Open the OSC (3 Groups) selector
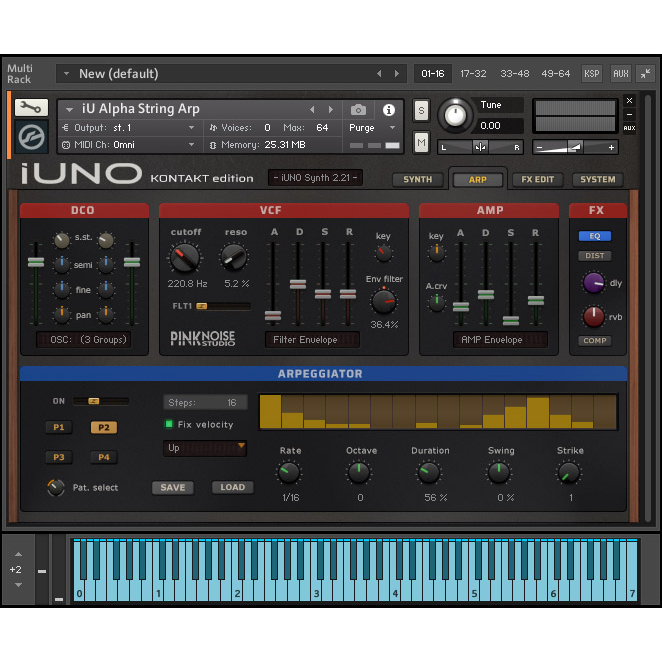Screen dimensions: 662x662 click(84, 339)
